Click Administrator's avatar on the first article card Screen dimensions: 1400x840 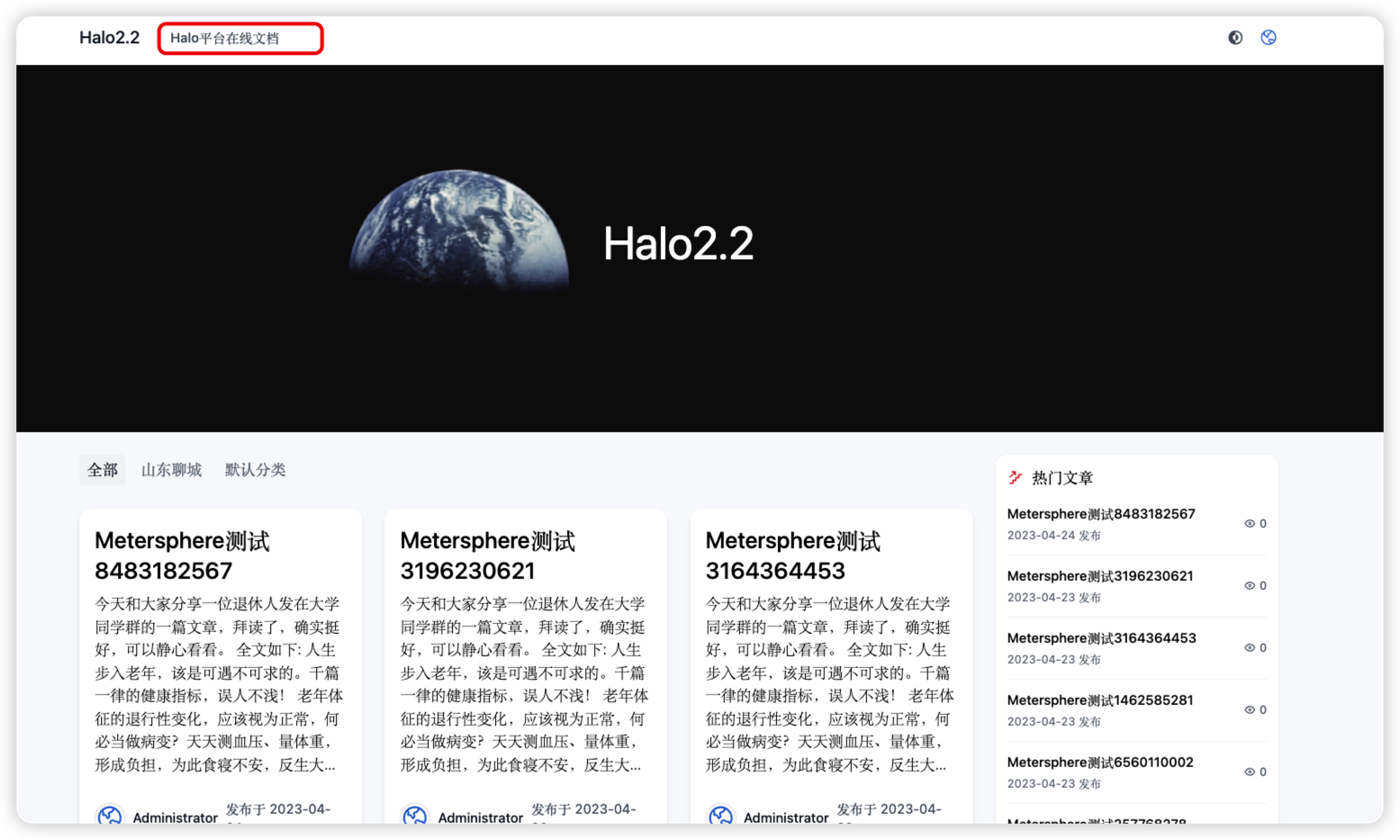pyautogui.click(x=111, y=815)
